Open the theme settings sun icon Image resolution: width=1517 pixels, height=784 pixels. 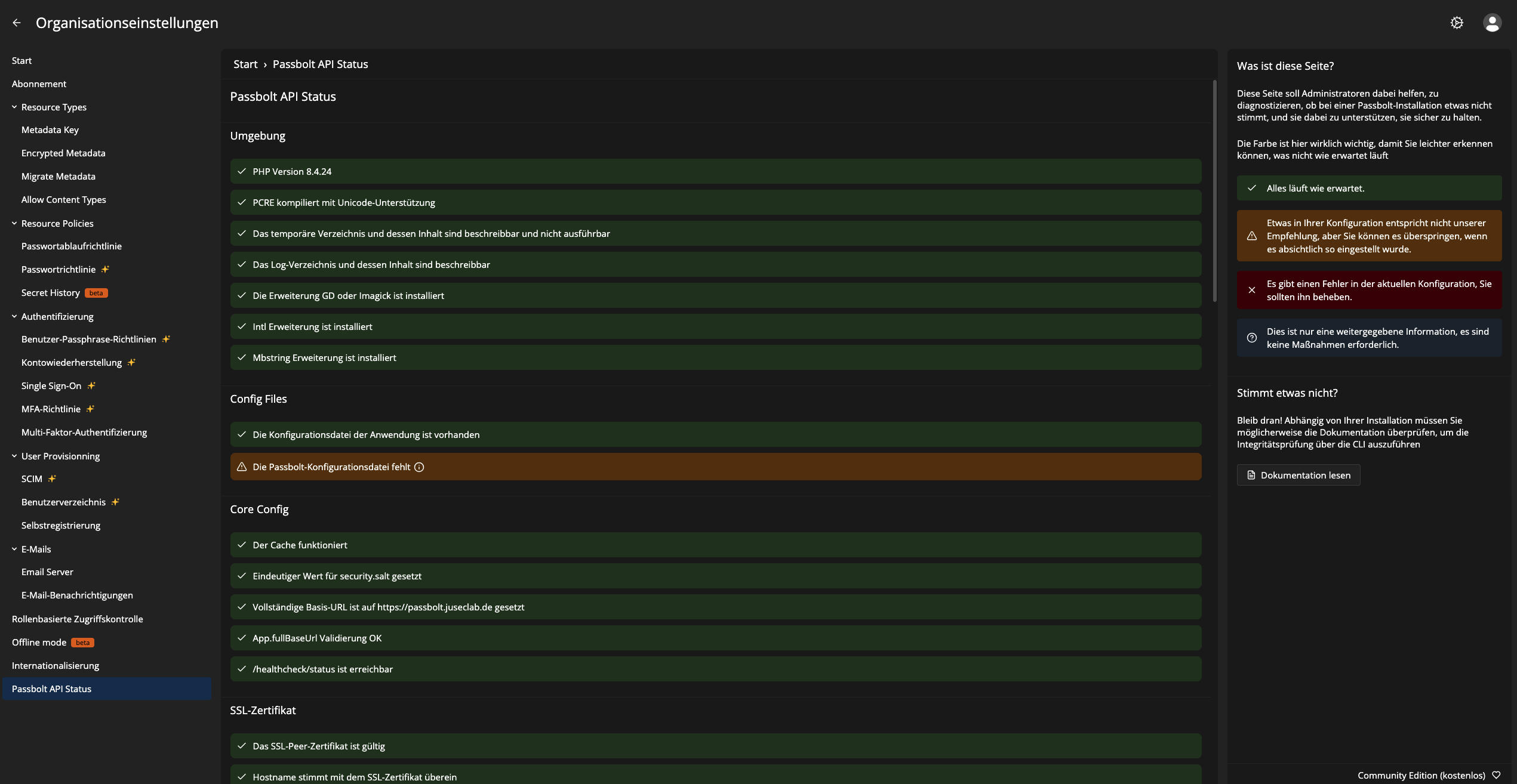(1457, 23)
